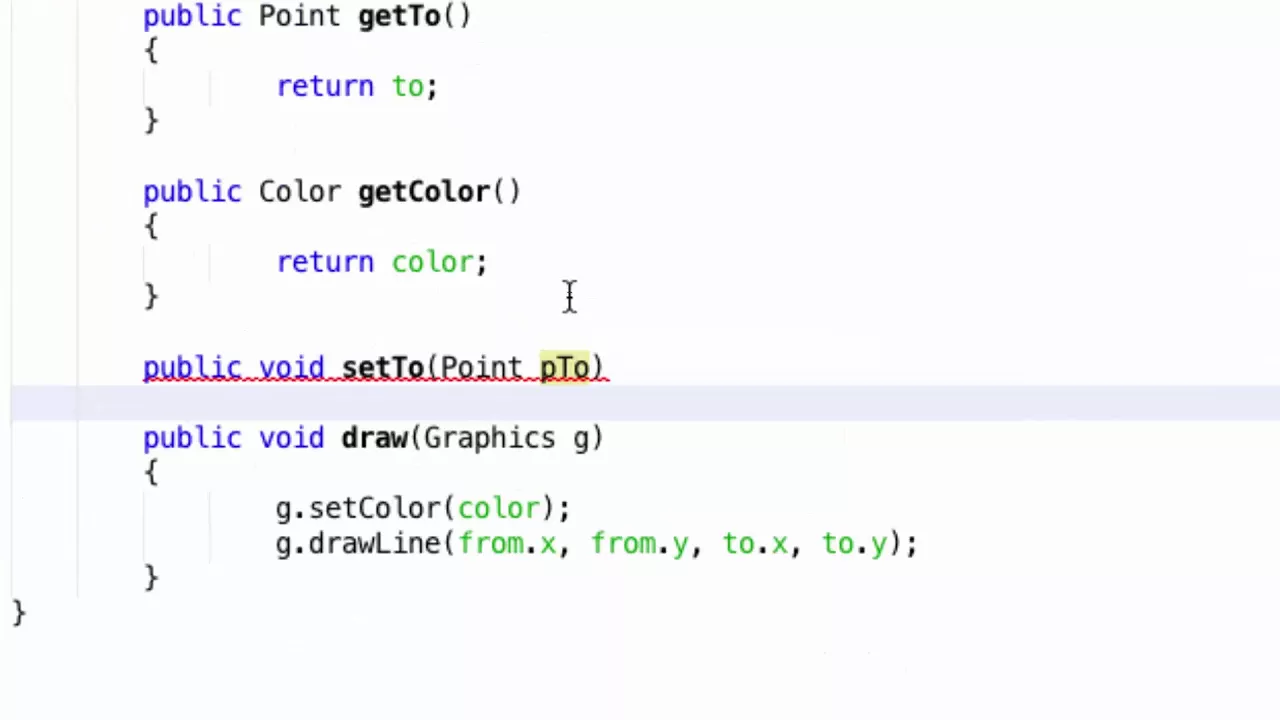Click the Point type in setTo signature
Image resolution: width=1280 pixels, height=720 pixels.
(x=481, y=368)
